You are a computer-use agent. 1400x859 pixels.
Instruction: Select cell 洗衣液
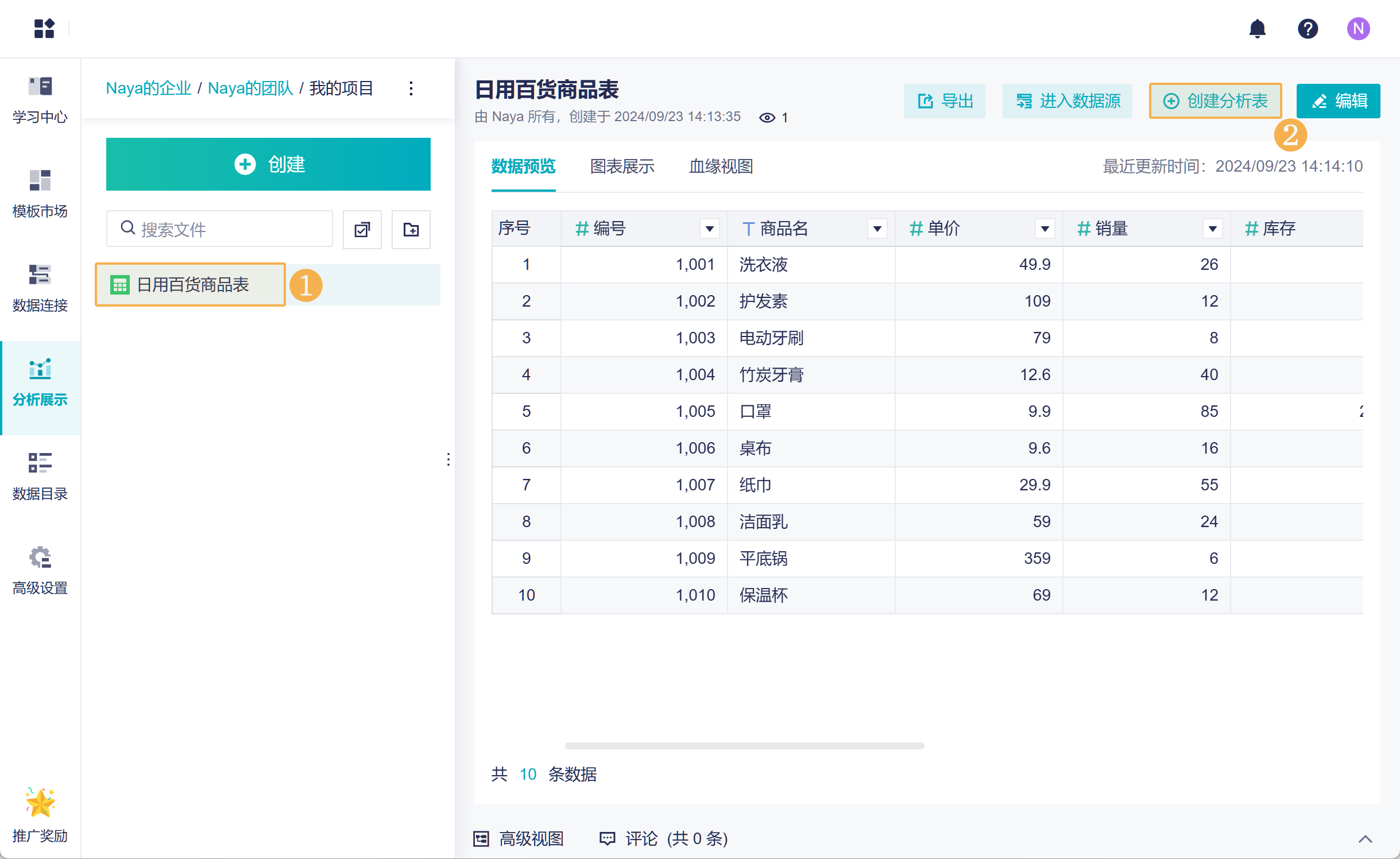click(x=811, y=265)
